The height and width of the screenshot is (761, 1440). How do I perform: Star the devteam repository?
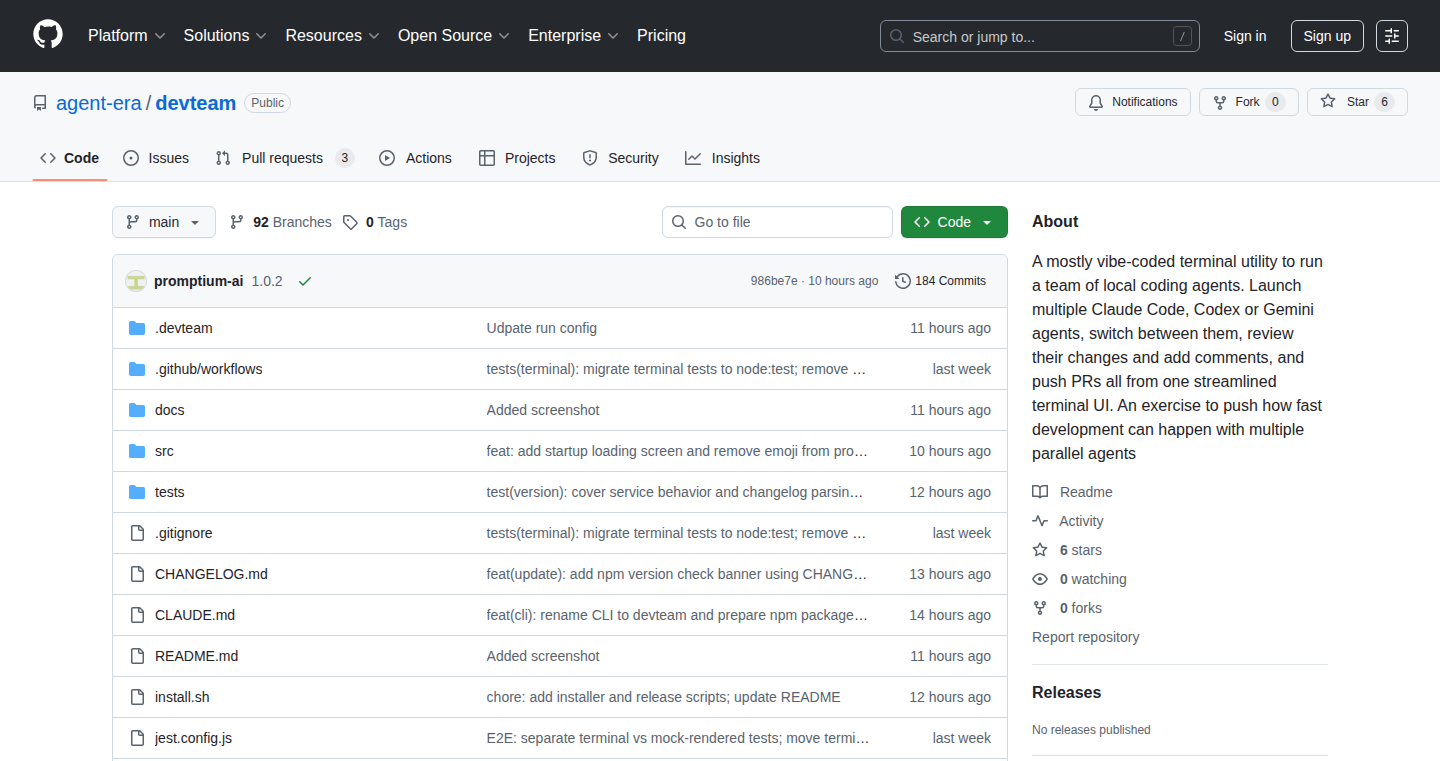tap(1357, 102)
